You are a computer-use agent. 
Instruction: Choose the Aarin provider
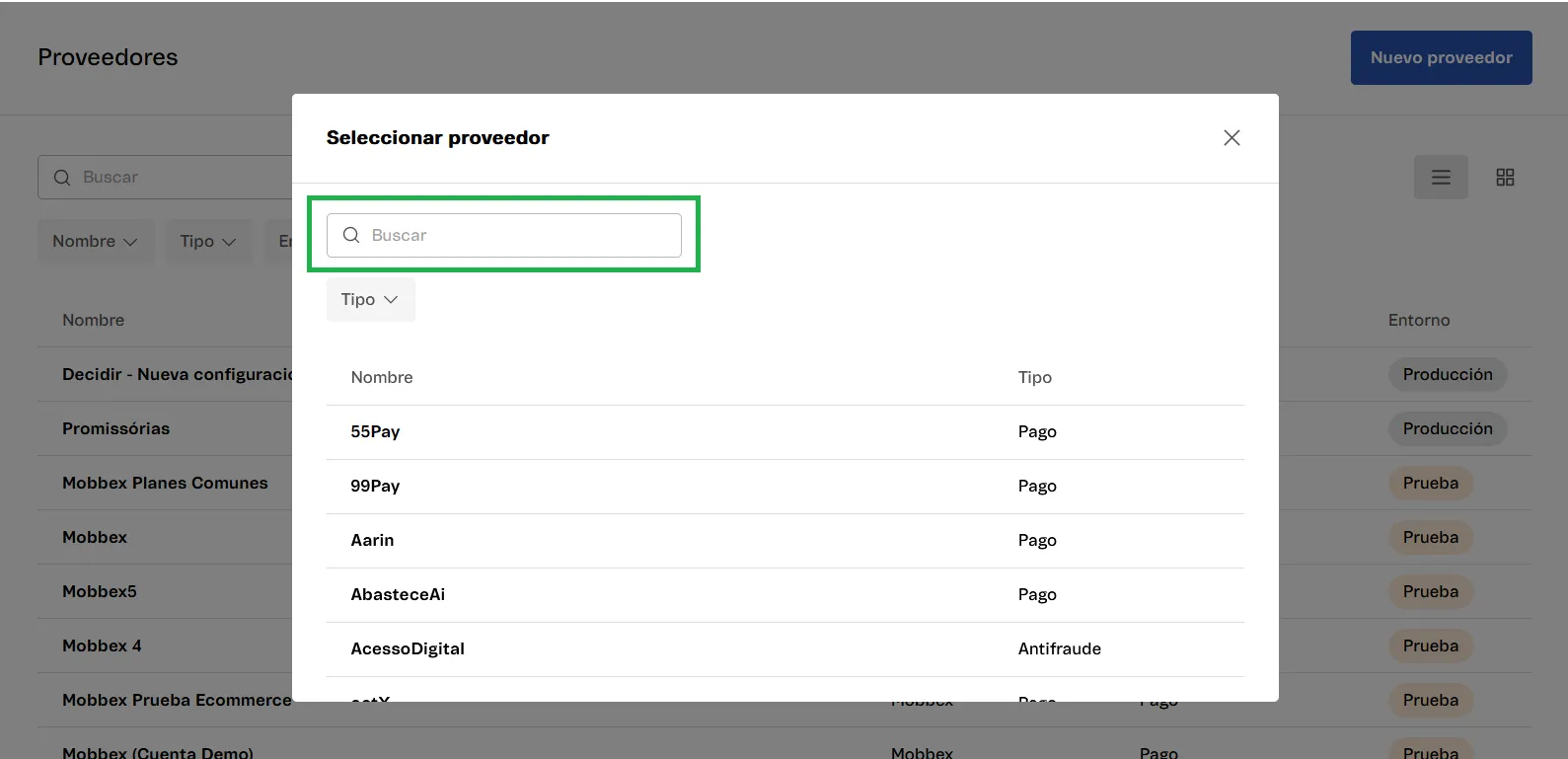point(785,541)
